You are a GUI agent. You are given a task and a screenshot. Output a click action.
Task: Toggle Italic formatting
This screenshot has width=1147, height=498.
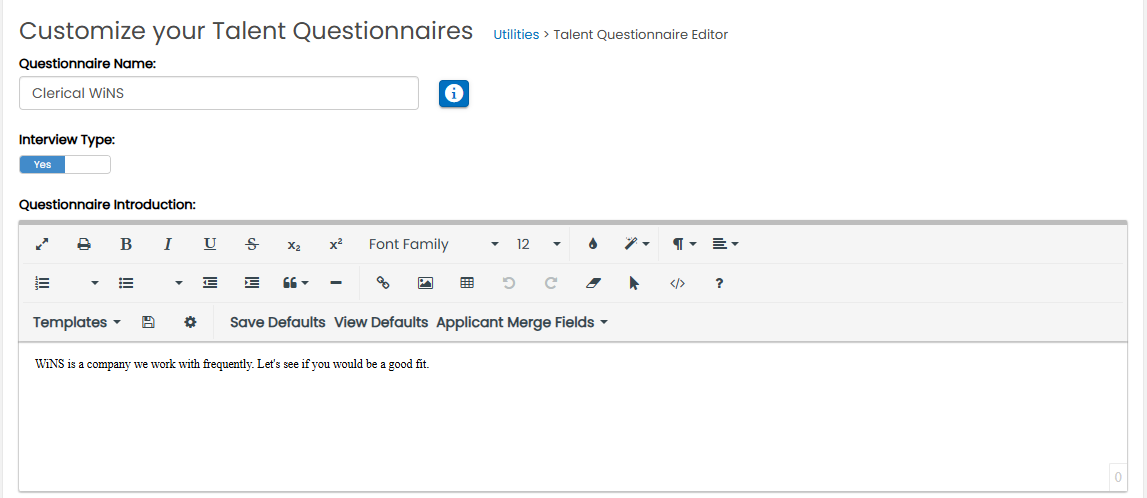[x=168, y=244]
